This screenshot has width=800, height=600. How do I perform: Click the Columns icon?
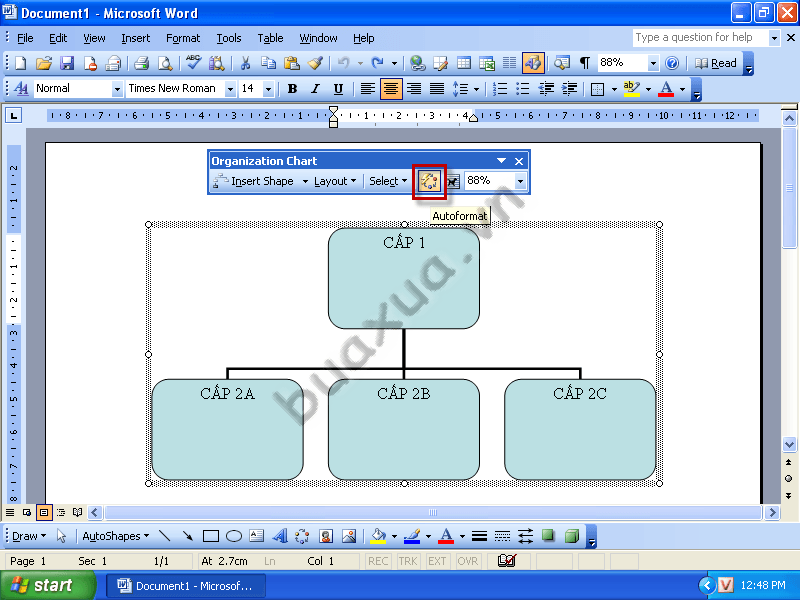(x=509, y=63)
